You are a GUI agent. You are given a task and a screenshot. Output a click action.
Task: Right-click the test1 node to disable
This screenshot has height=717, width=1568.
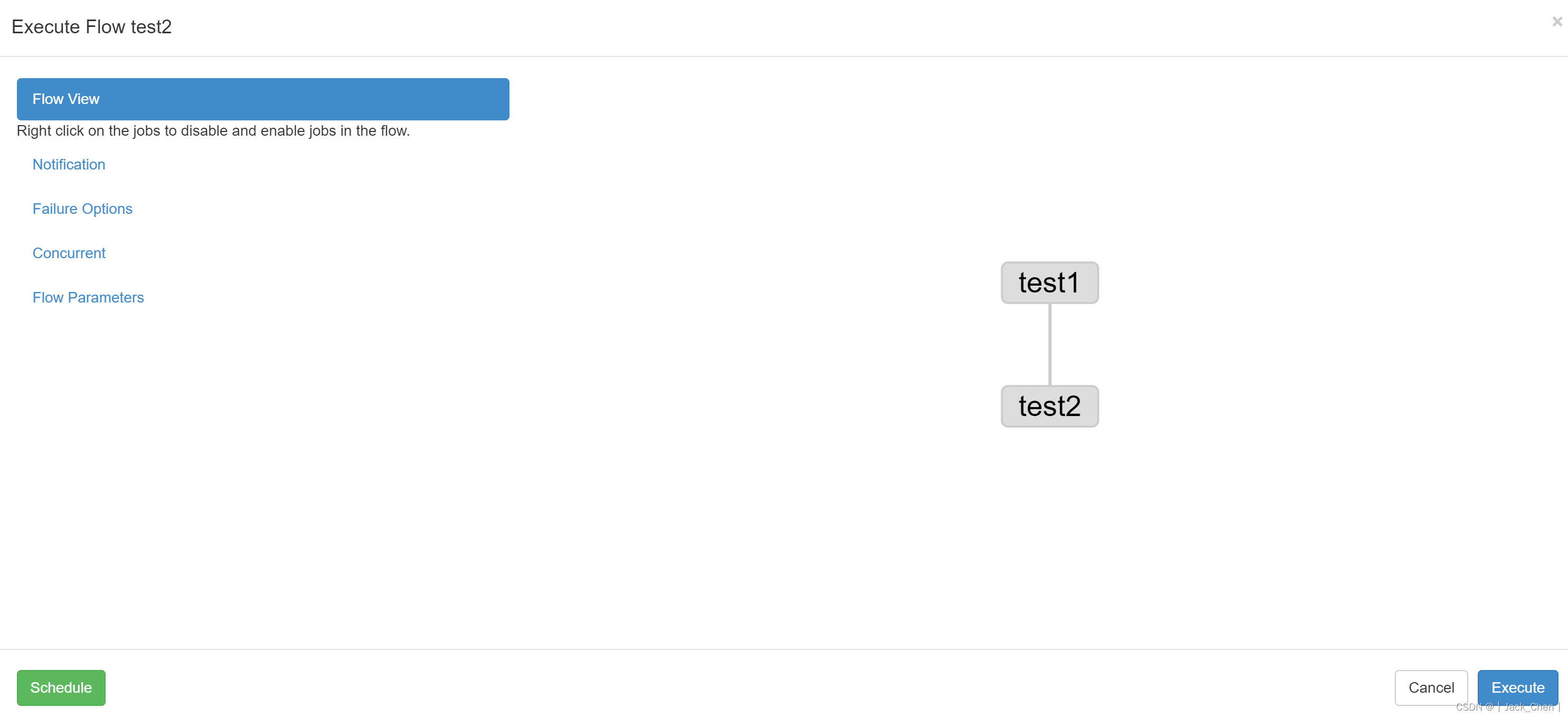(x=1049, y=282)
